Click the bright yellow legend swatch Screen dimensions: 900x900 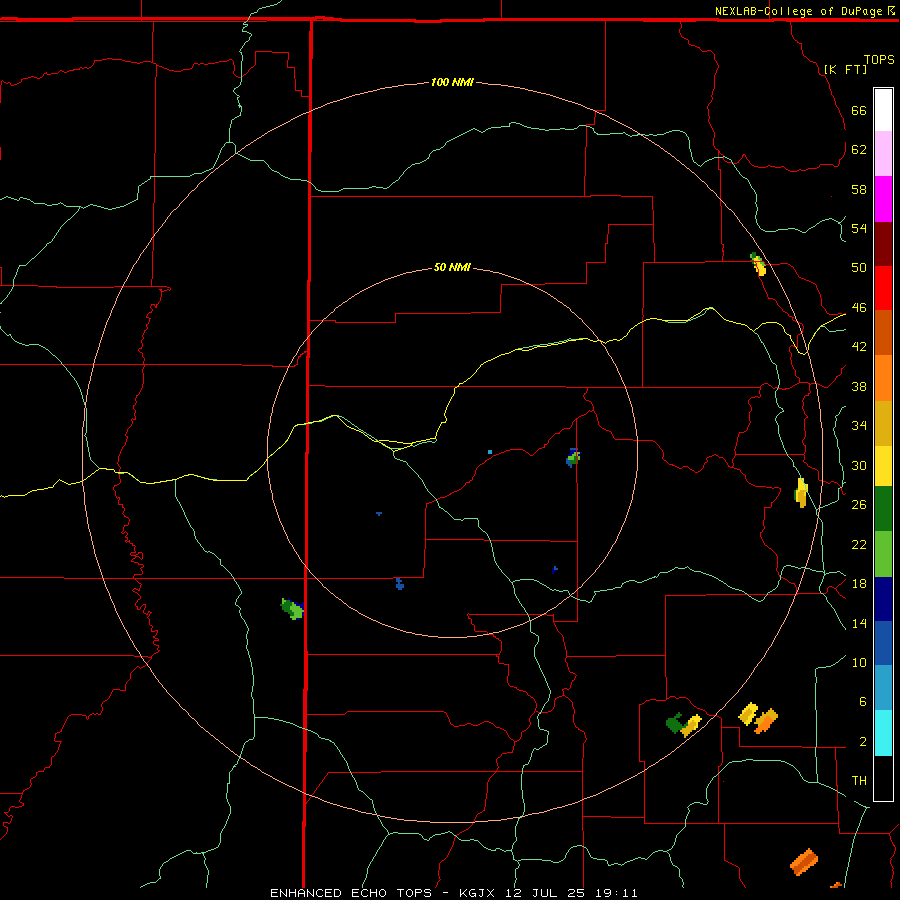point(883,466)
